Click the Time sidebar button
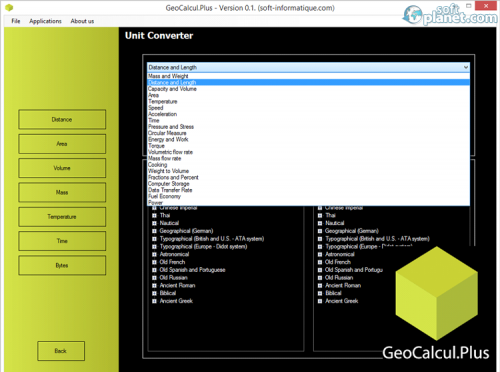Screen dimensions: 500x372 [x=62, y=241]
